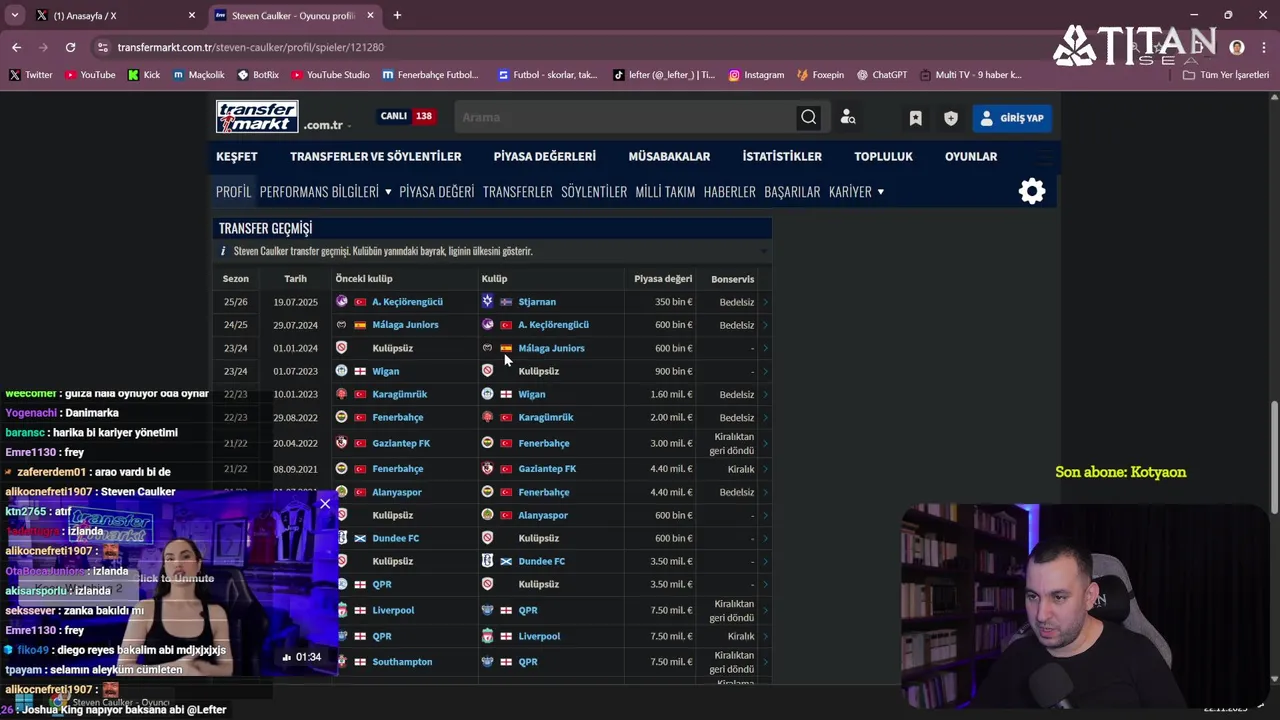Open TRANSFERLER VE SÖYLENTİLER menu
This screenshot has height=720, width=1280.
point(375,156)
